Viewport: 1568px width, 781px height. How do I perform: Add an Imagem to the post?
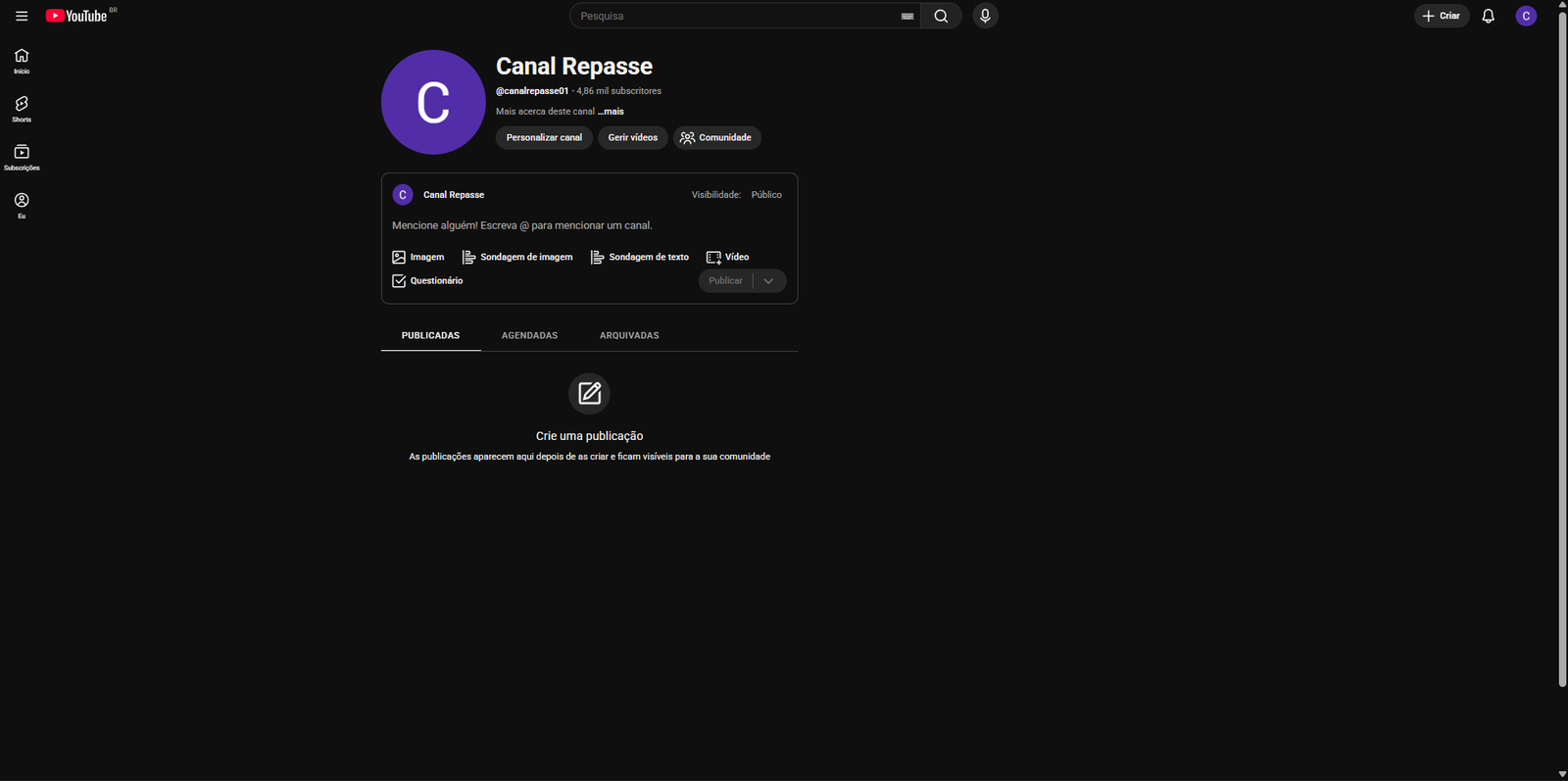tap(418, 257)
